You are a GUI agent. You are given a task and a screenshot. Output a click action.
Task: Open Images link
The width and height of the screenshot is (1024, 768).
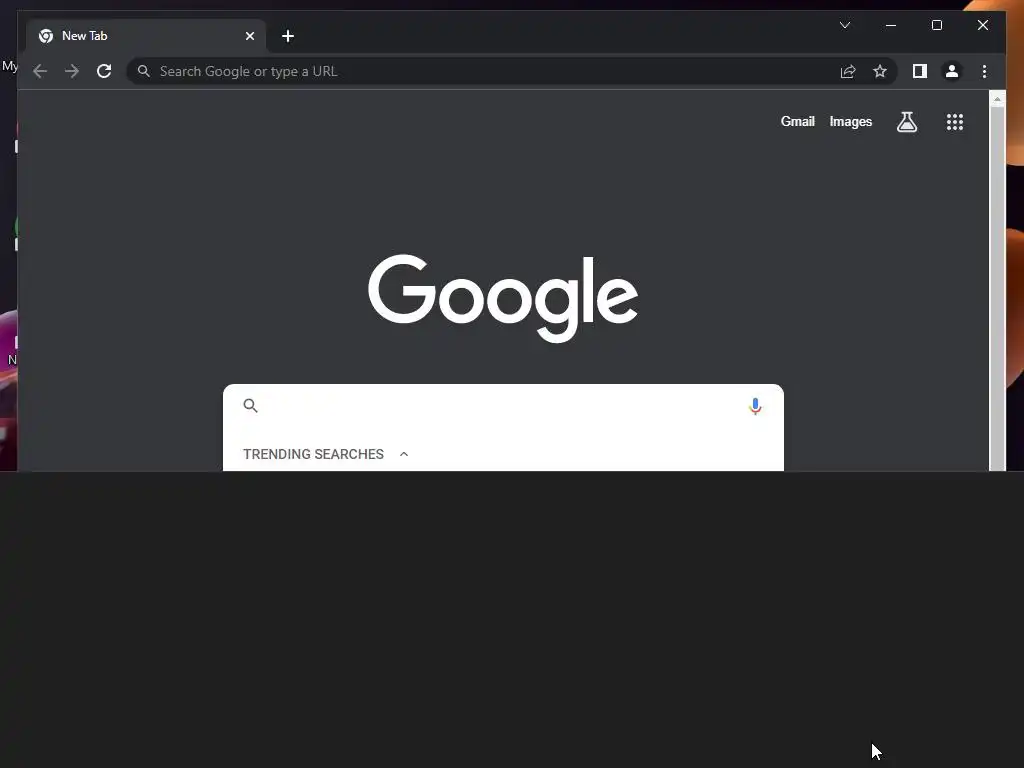850,121
